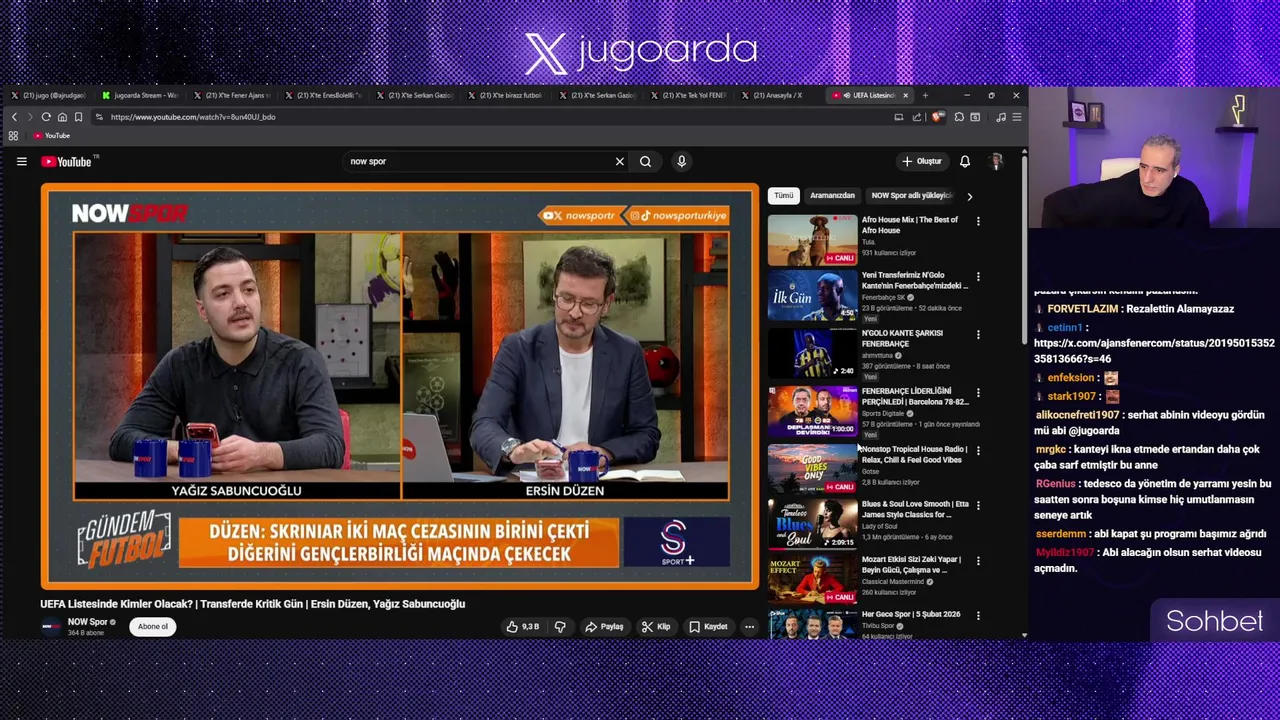Open options menu for Mozart Etkisi video

978,560
